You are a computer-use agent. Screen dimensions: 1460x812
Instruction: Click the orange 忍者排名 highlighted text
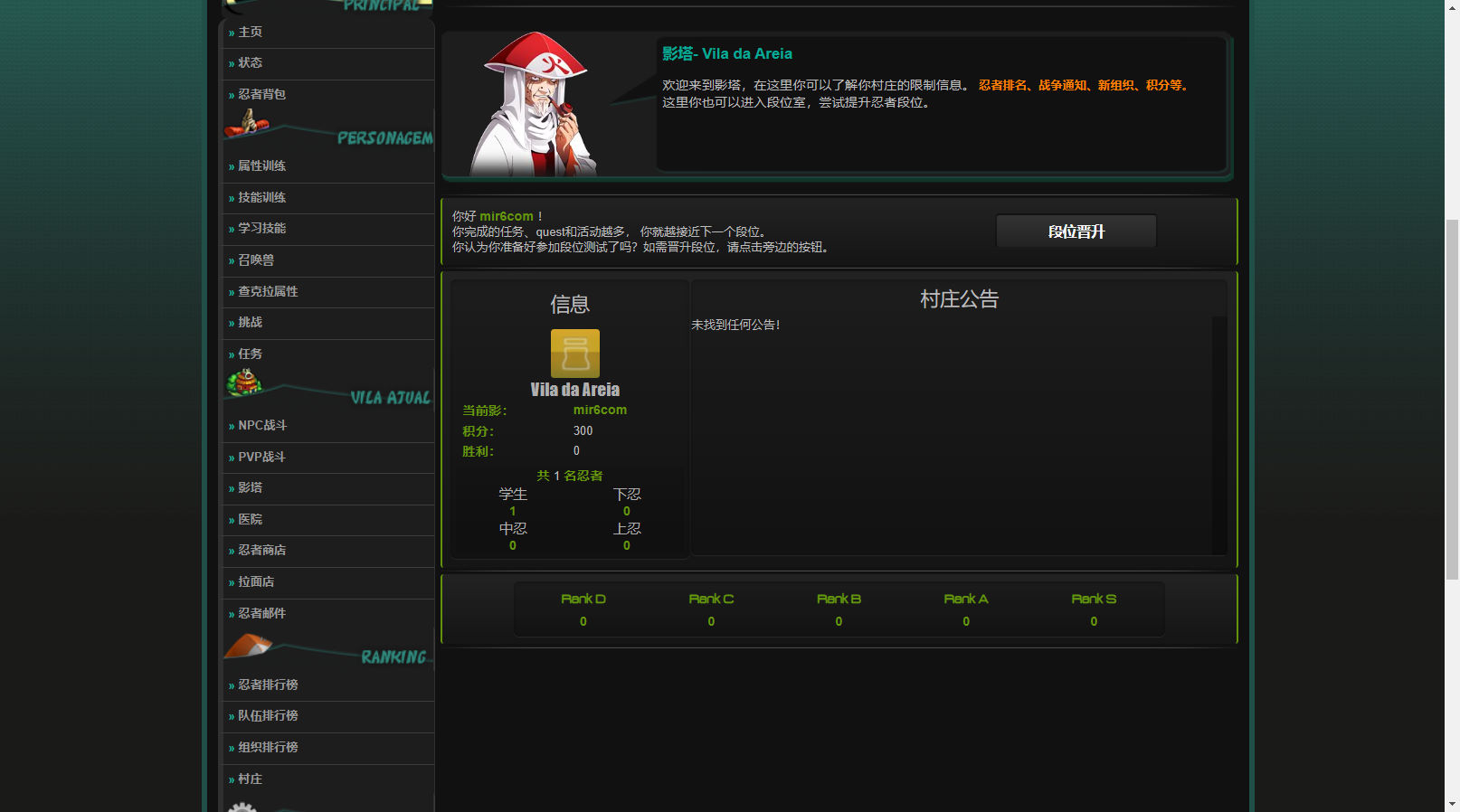coord(1002,85)
